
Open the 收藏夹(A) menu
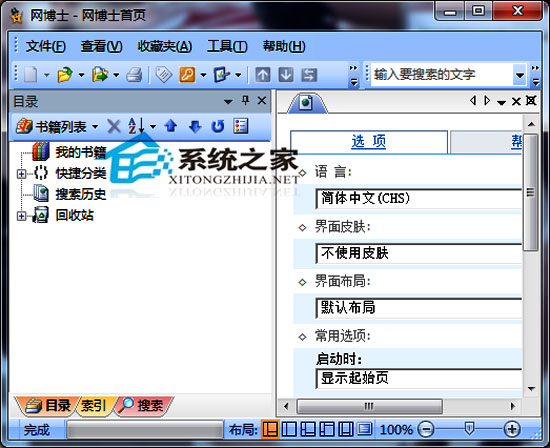click(165, 46)
